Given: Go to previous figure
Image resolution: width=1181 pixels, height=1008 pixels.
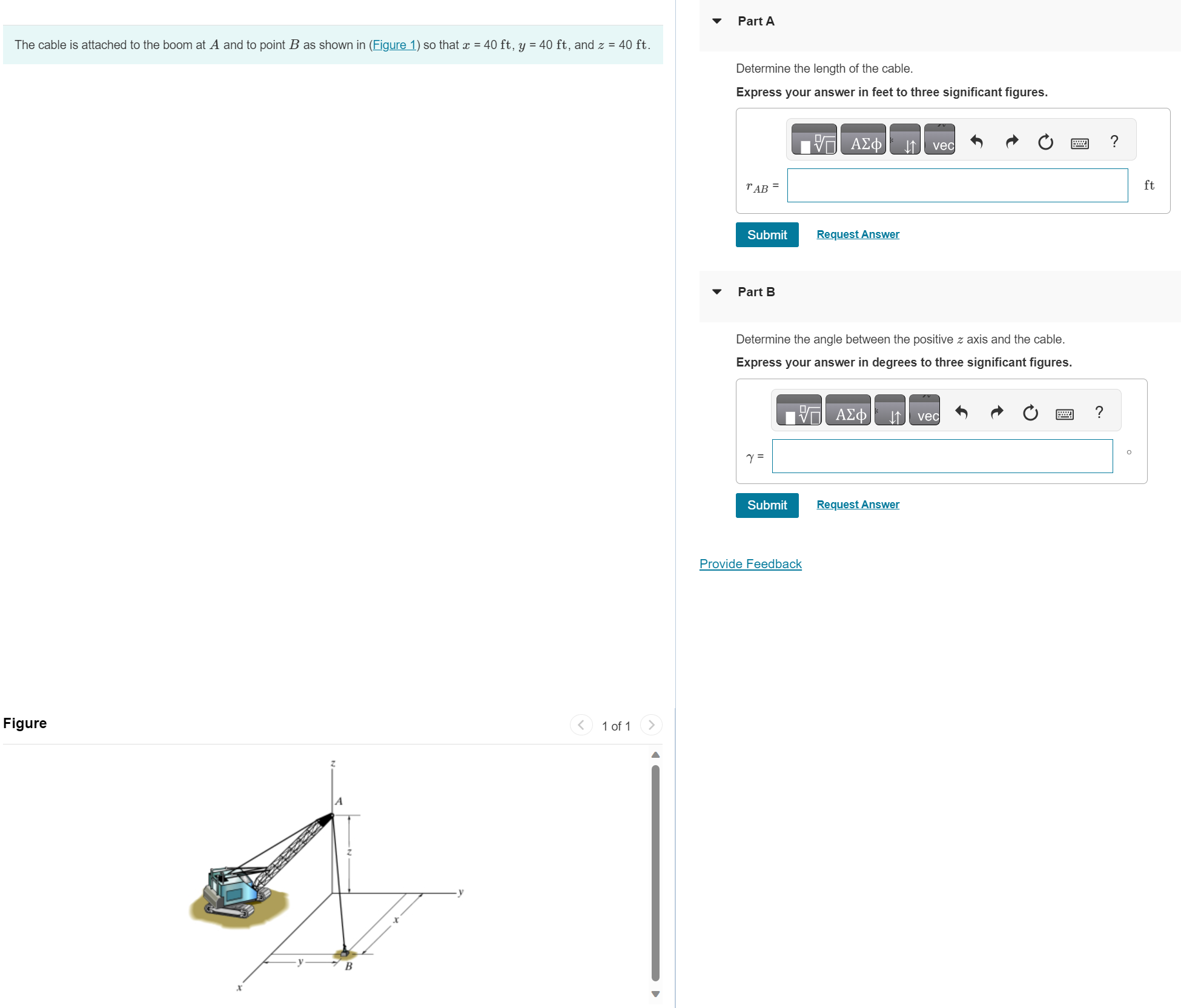Looking at the screenshot, I should coord(581,724).
